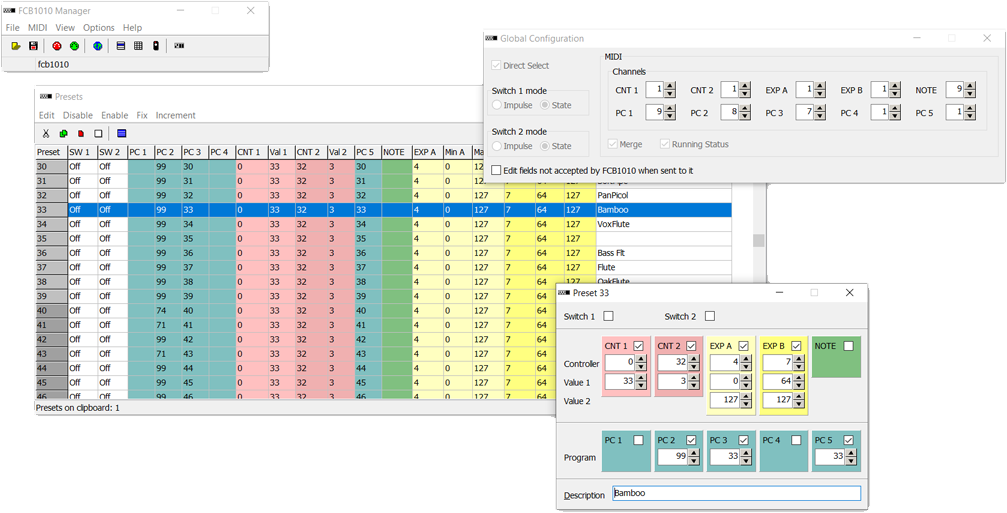Click CNT 1 Value 1 field showing 33

point(619,382)
